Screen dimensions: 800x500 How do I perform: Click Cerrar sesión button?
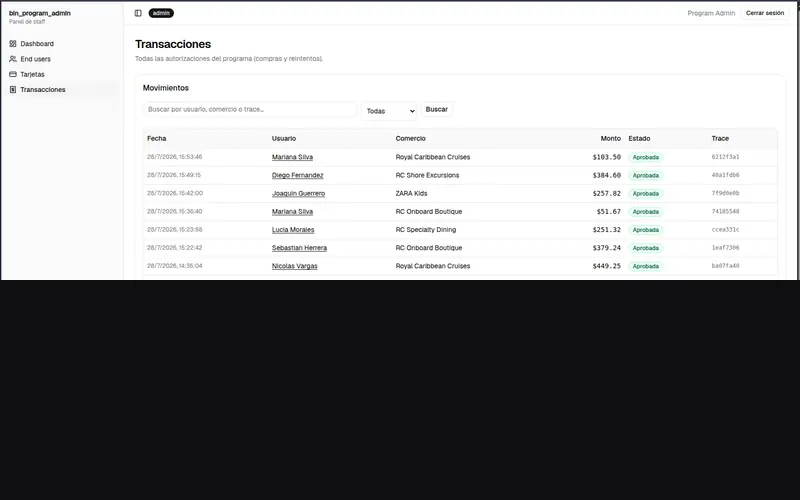pyautogui.click(x=765, y=13)
